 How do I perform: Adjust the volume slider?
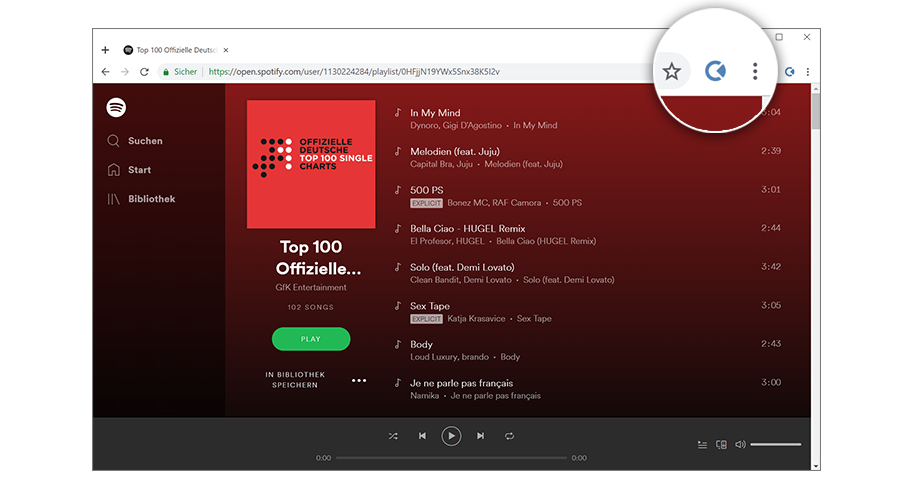pyautogui.click(x=775, y=444)
